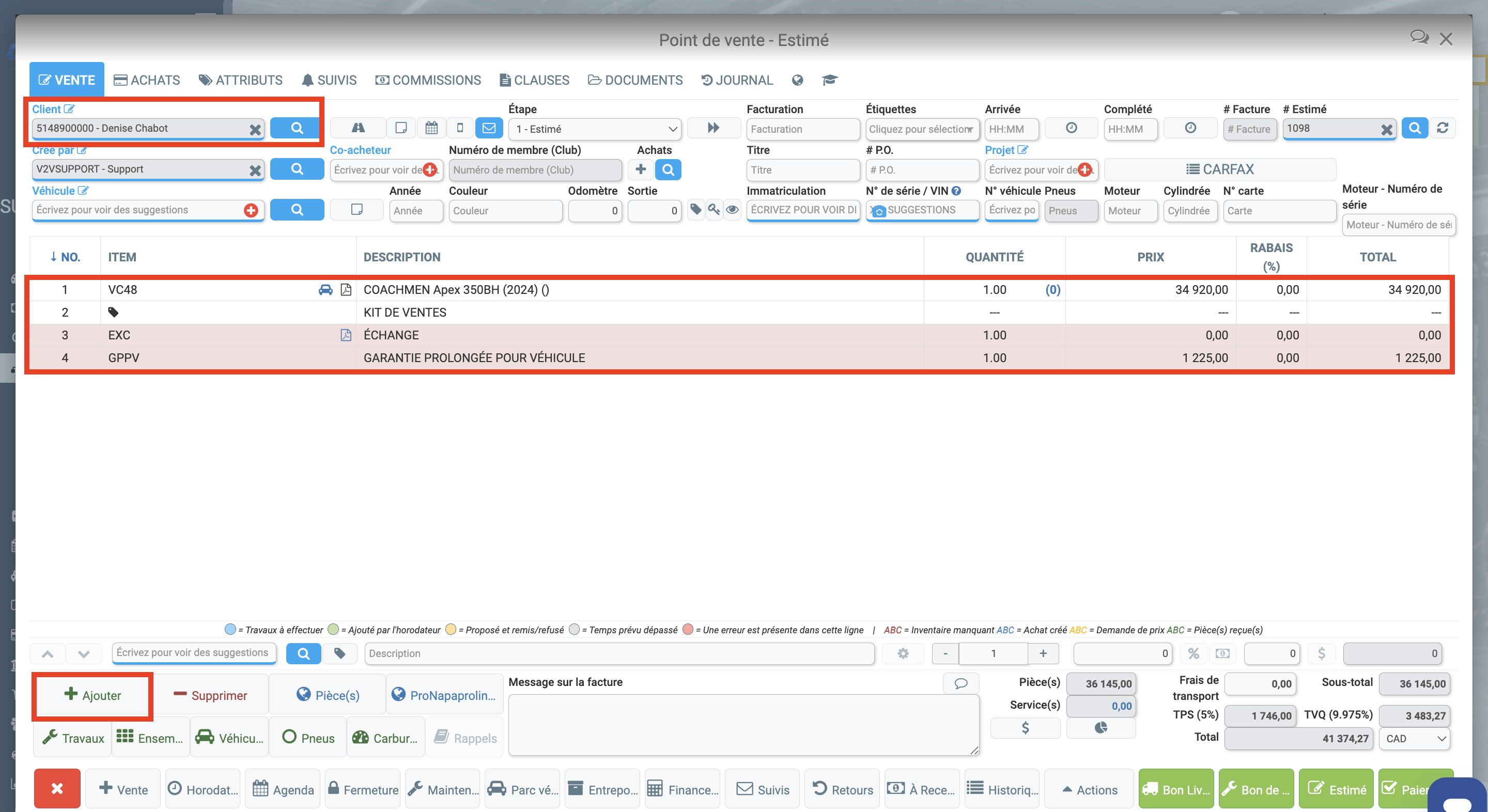Click the Historiq... button

(x=1002, y=789)
